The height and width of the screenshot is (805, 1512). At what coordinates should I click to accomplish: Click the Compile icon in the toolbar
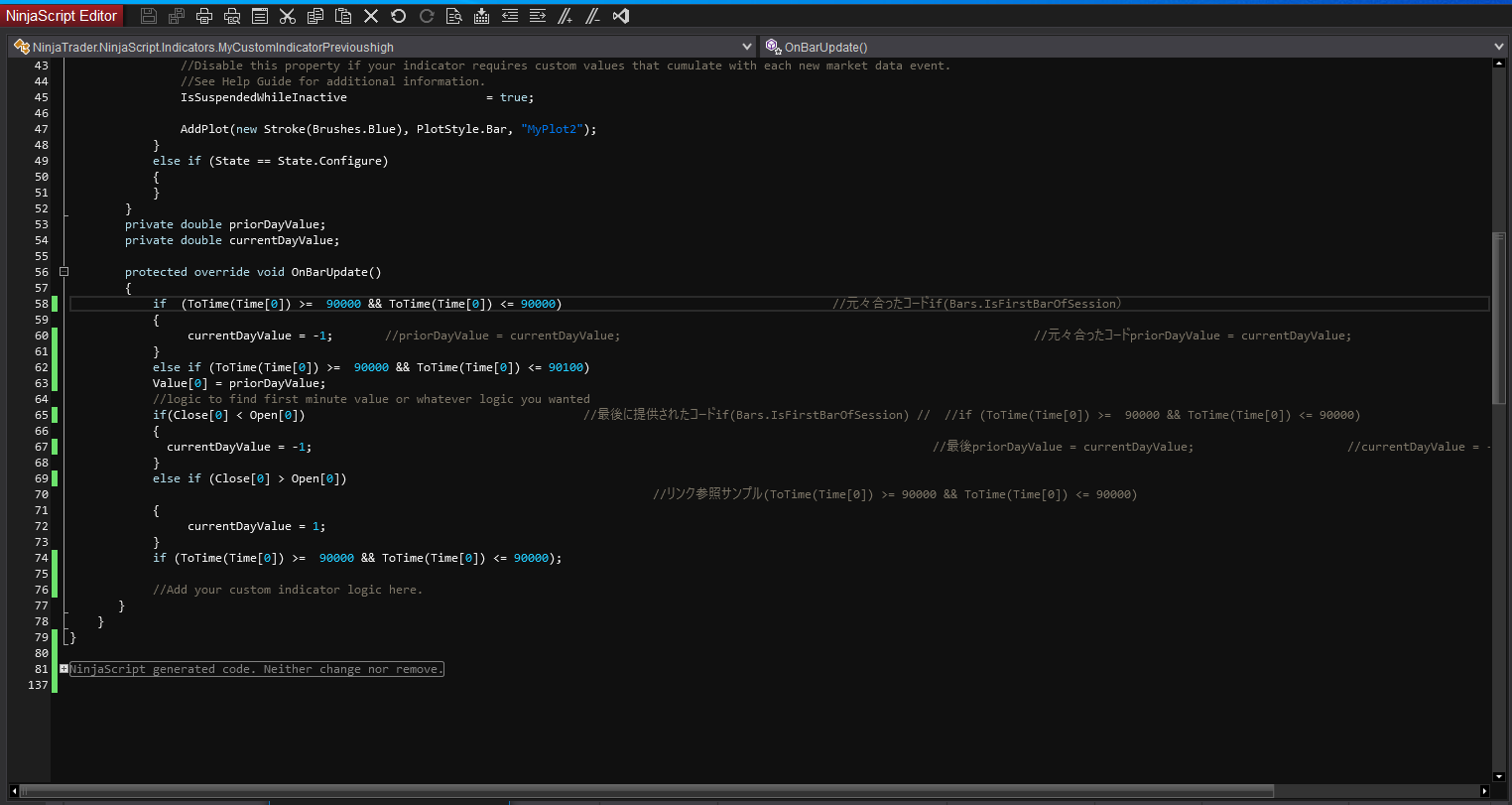482,16
